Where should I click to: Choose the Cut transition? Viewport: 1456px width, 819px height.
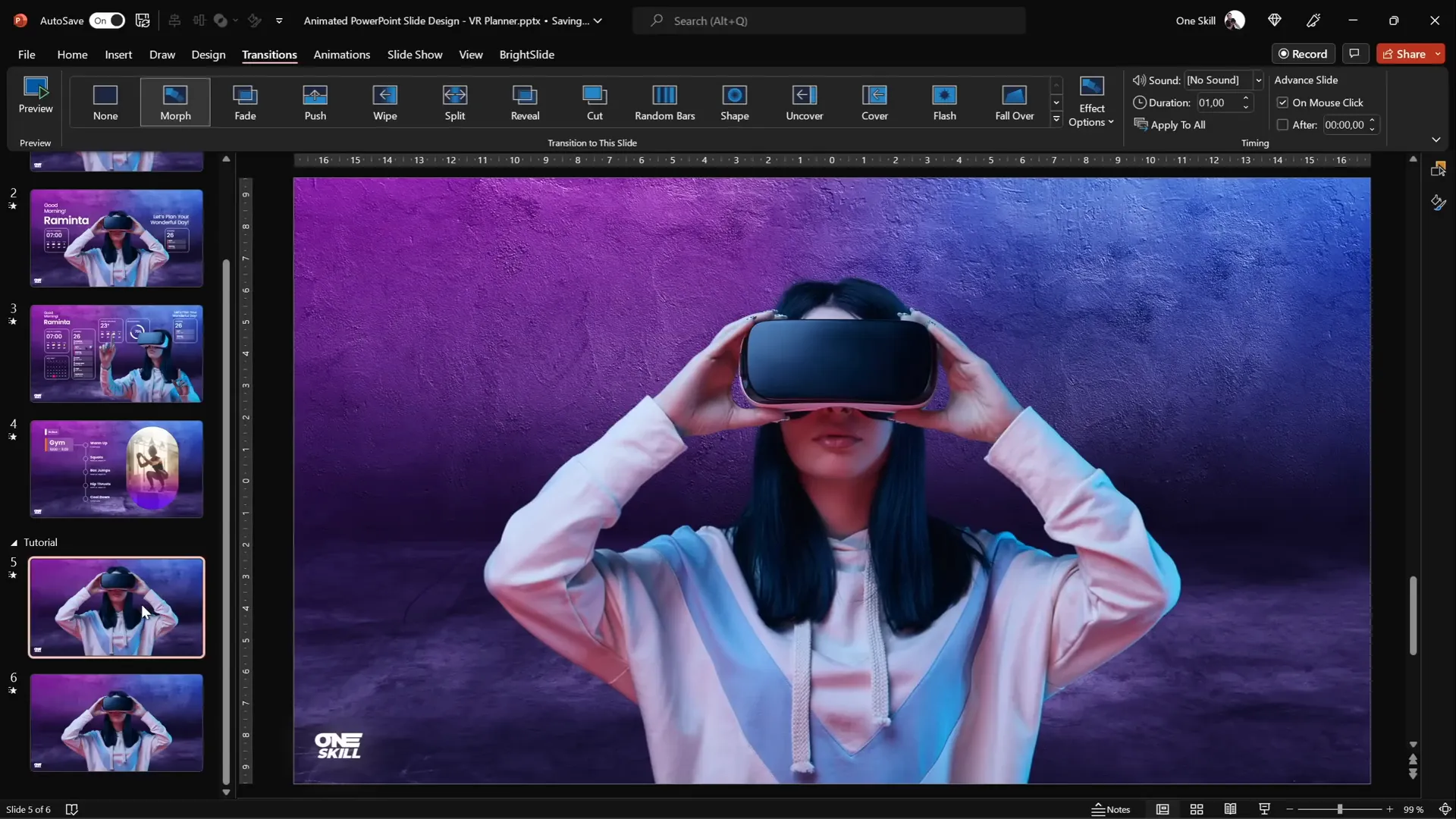(595, 102)
